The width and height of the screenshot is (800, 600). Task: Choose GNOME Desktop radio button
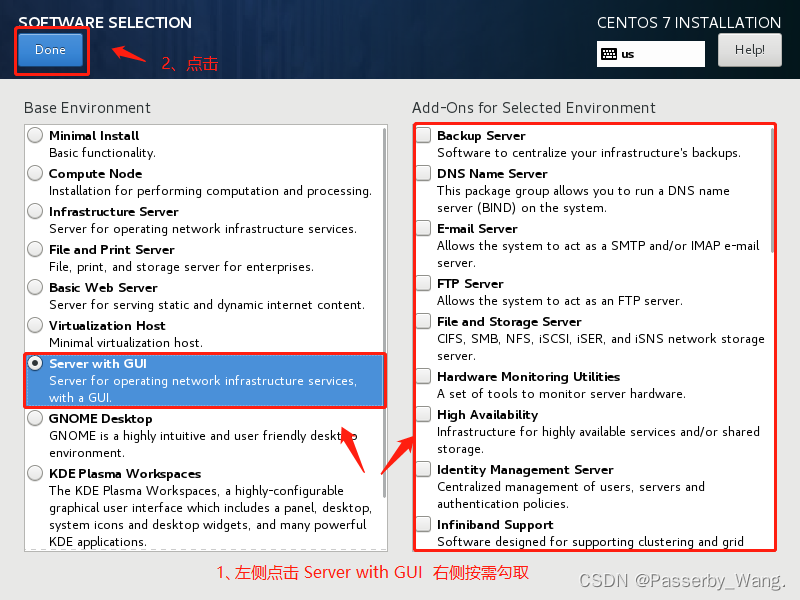35,418
